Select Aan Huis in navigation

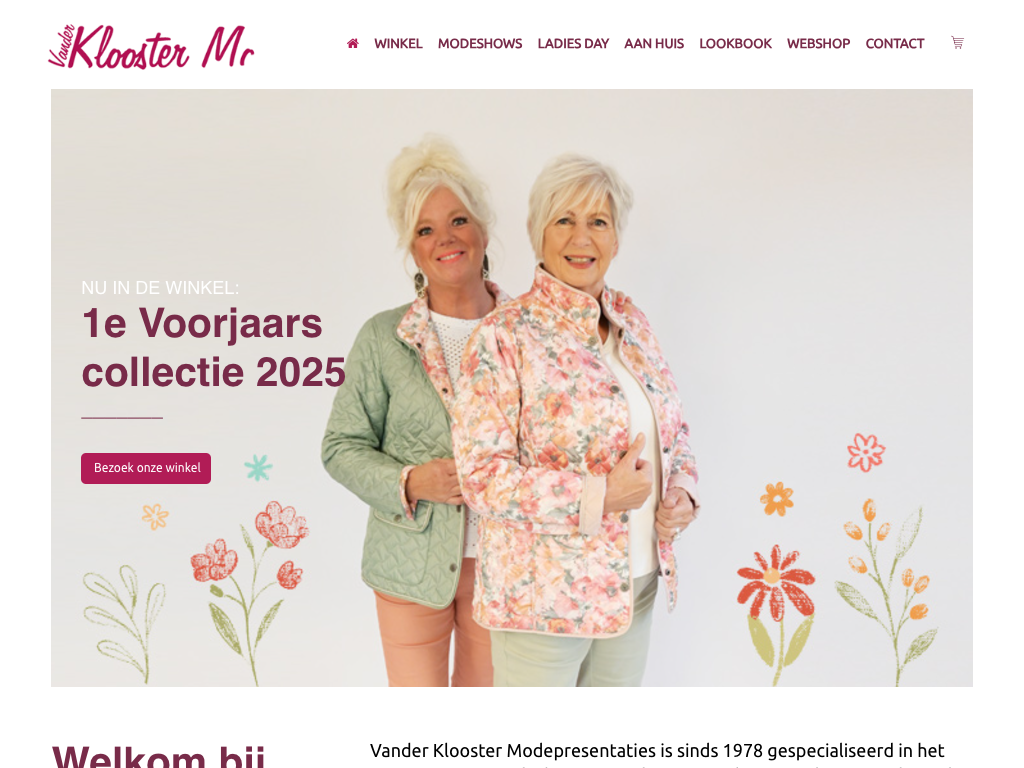pyautogui.click(x=654, y=43)
